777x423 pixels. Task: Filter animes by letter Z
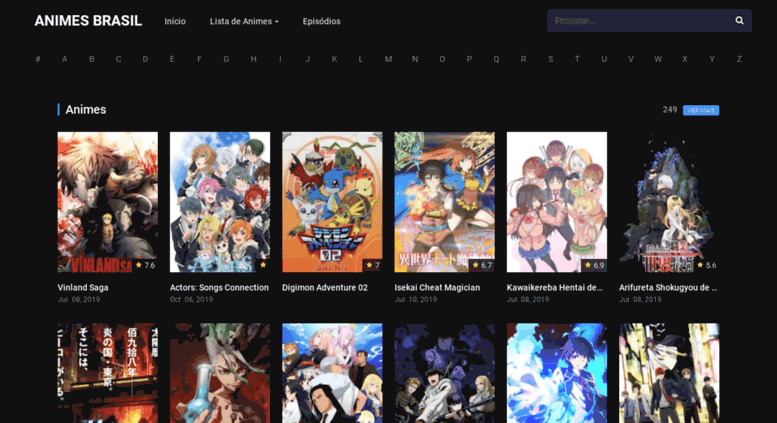pos(739,59)
